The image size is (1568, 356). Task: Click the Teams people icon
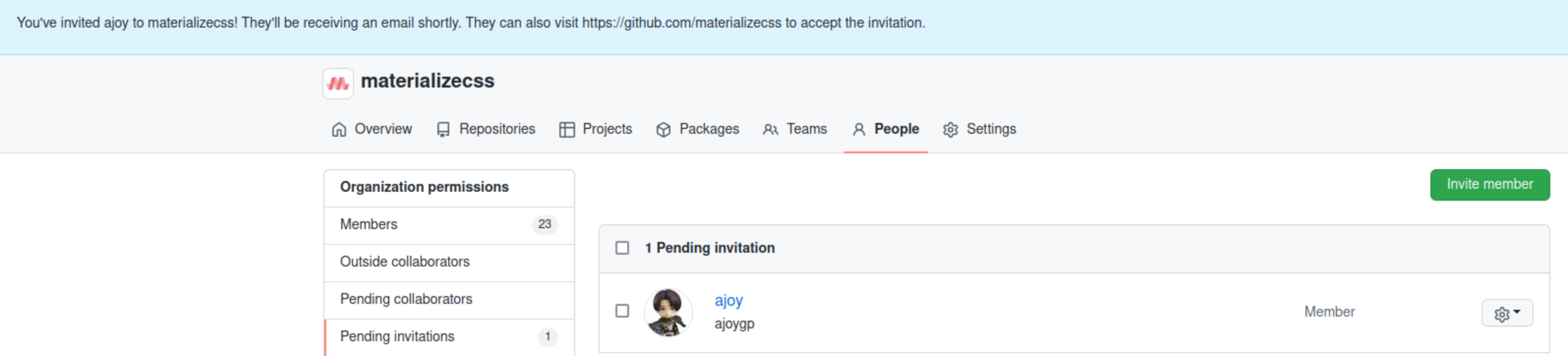[x=770, y=130]
